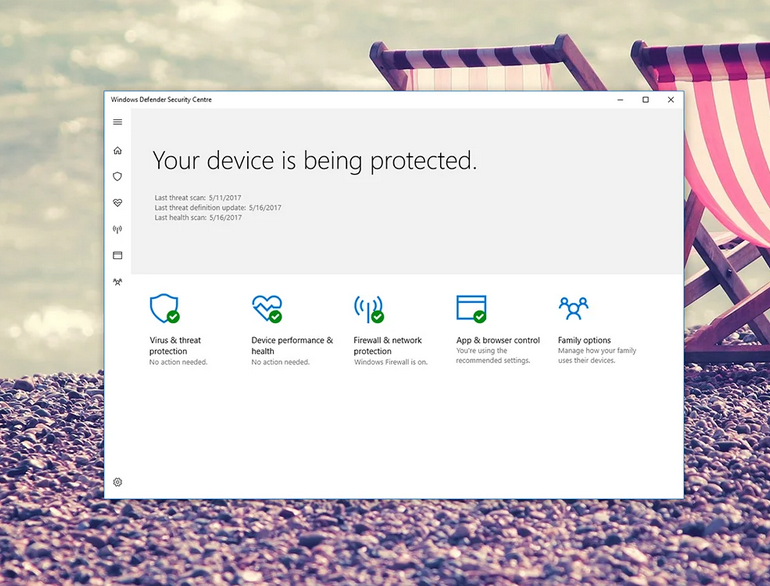
Task: Click the large Virus & threat protection shield icon
Action: tap(165, 308)
